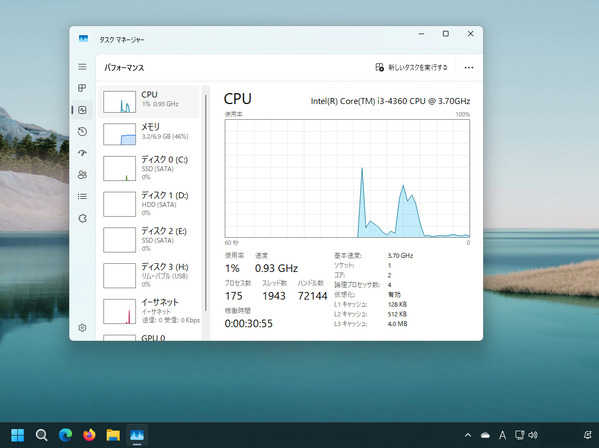Open the three-dot more options menu

(469, 68)
